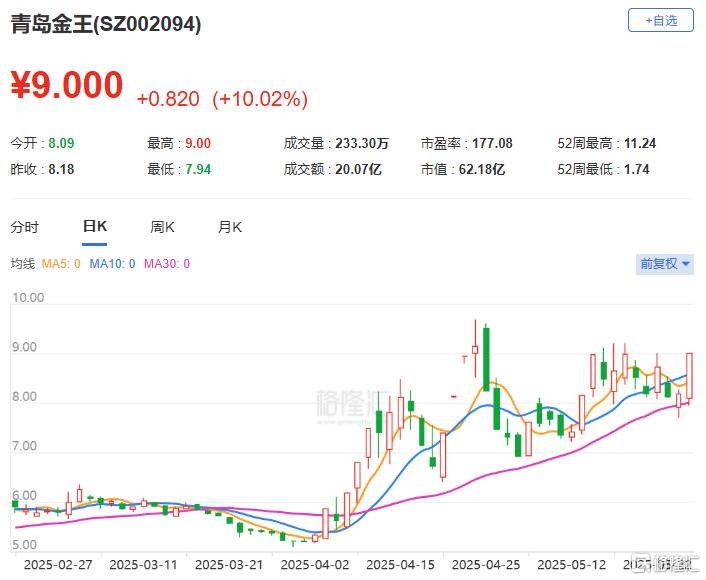Open the 周K weekly chart tab
Screen dimensions: 706x580
[x=162, y=227]
